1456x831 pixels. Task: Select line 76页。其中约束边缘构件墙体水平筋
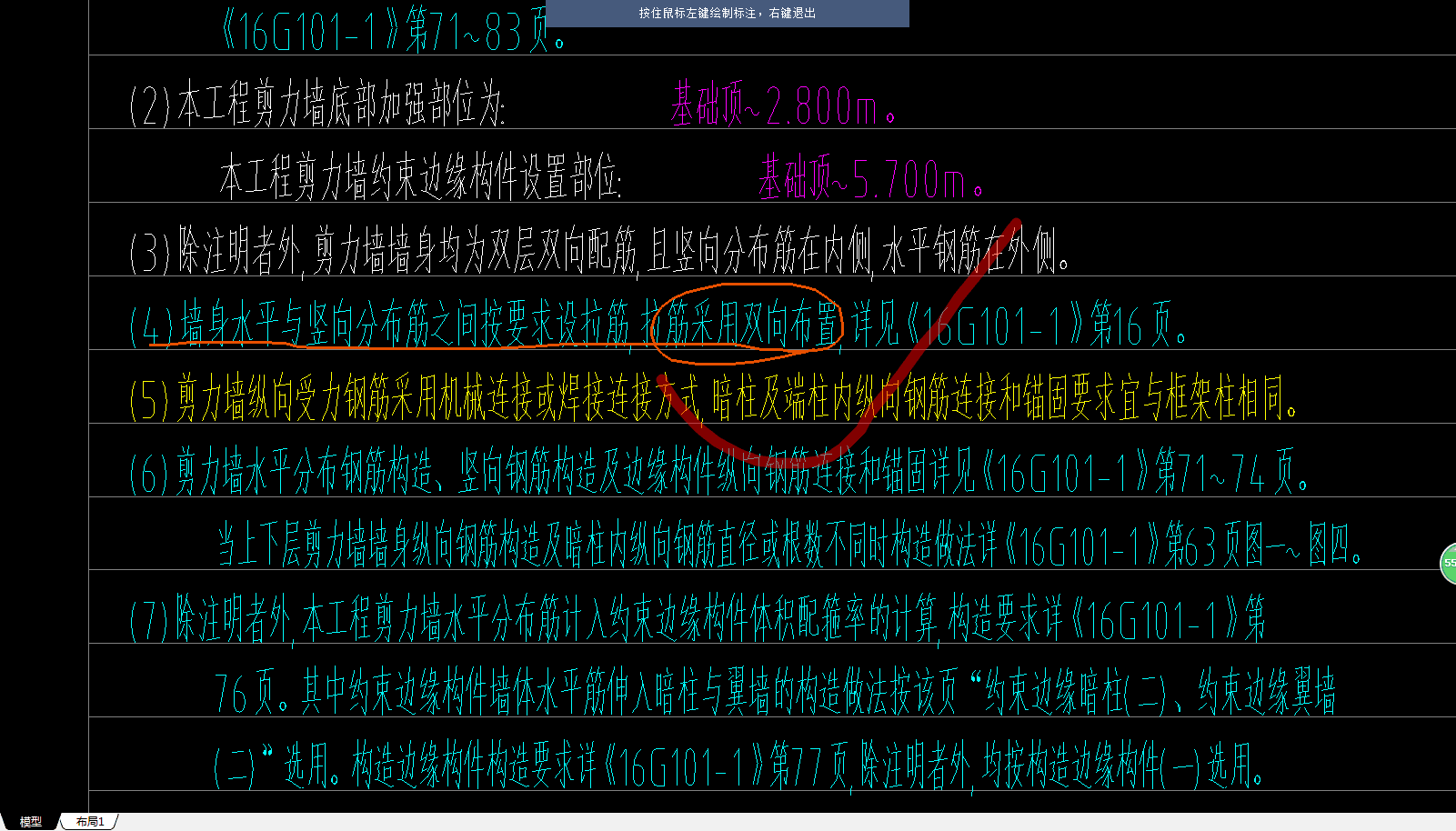point(776,693)
